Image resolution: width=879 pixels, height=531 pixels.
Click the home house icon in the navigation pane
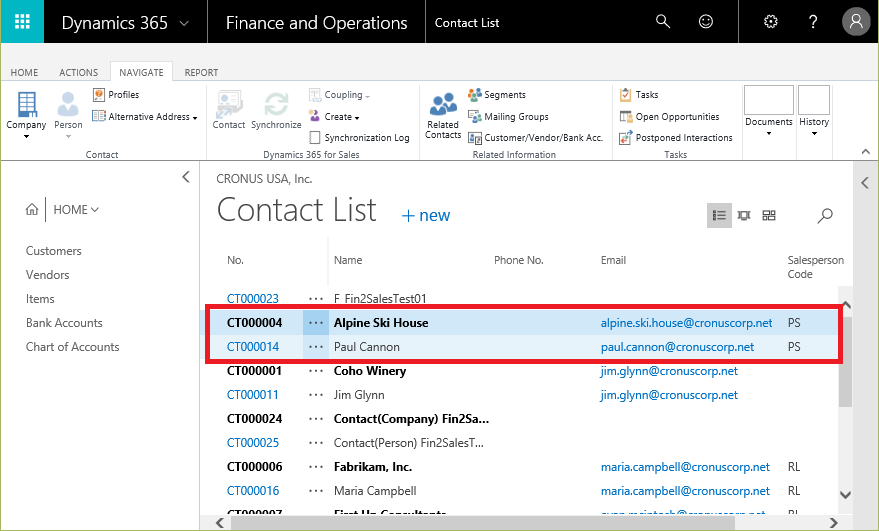tap(32, 210)
